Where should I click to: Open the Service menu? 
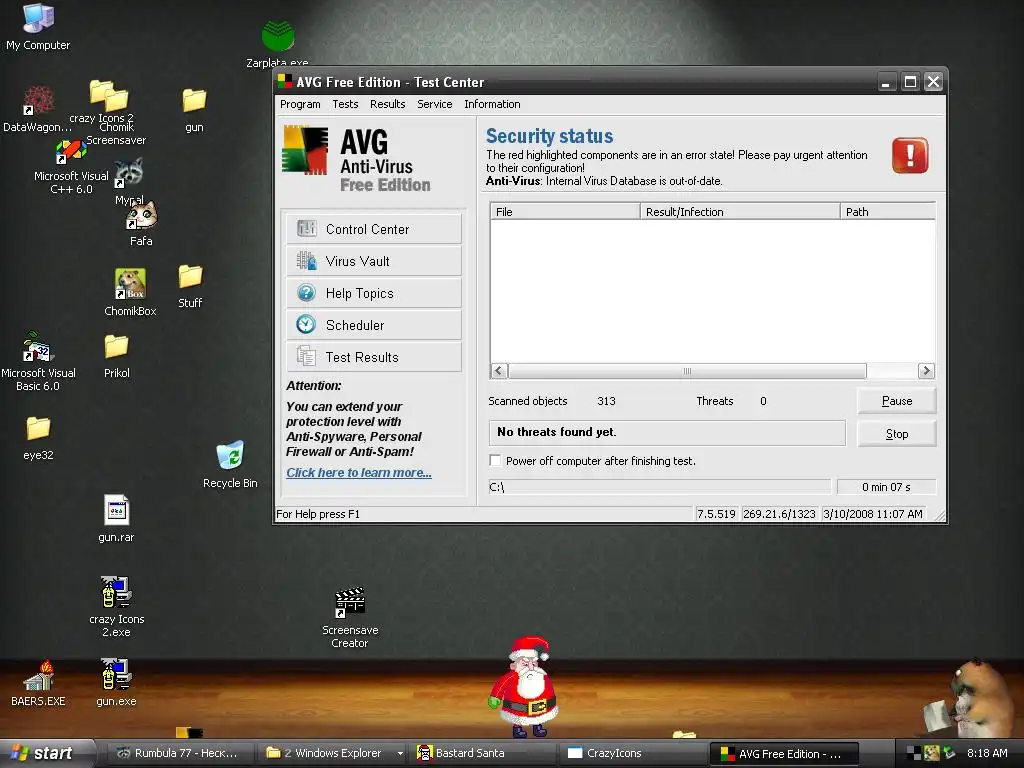[x=434, y=104]
